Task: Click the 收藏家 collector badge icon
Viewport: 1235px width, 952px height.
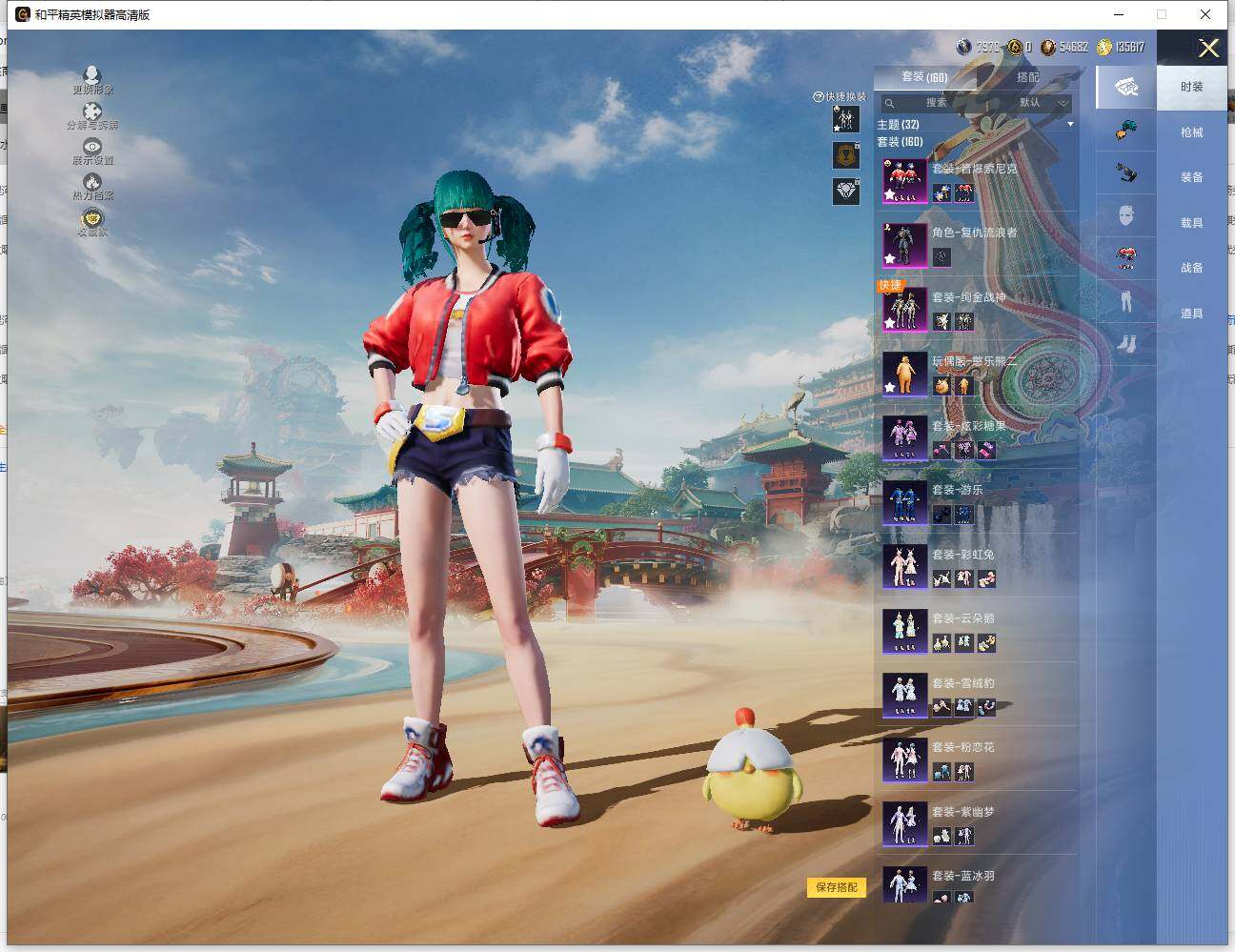Action: pos(92,220)
